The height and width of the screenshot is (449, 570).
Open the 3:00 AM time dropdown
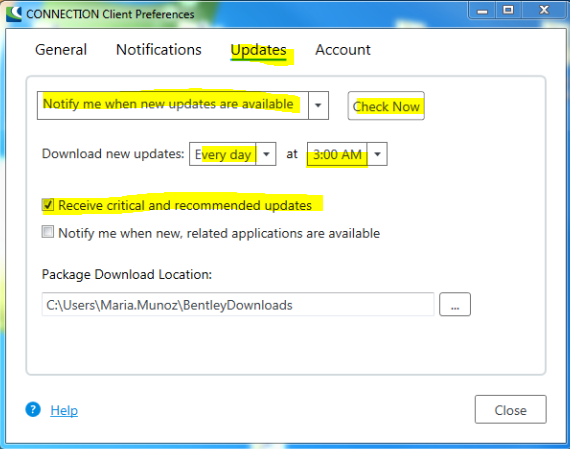(377, 154)
